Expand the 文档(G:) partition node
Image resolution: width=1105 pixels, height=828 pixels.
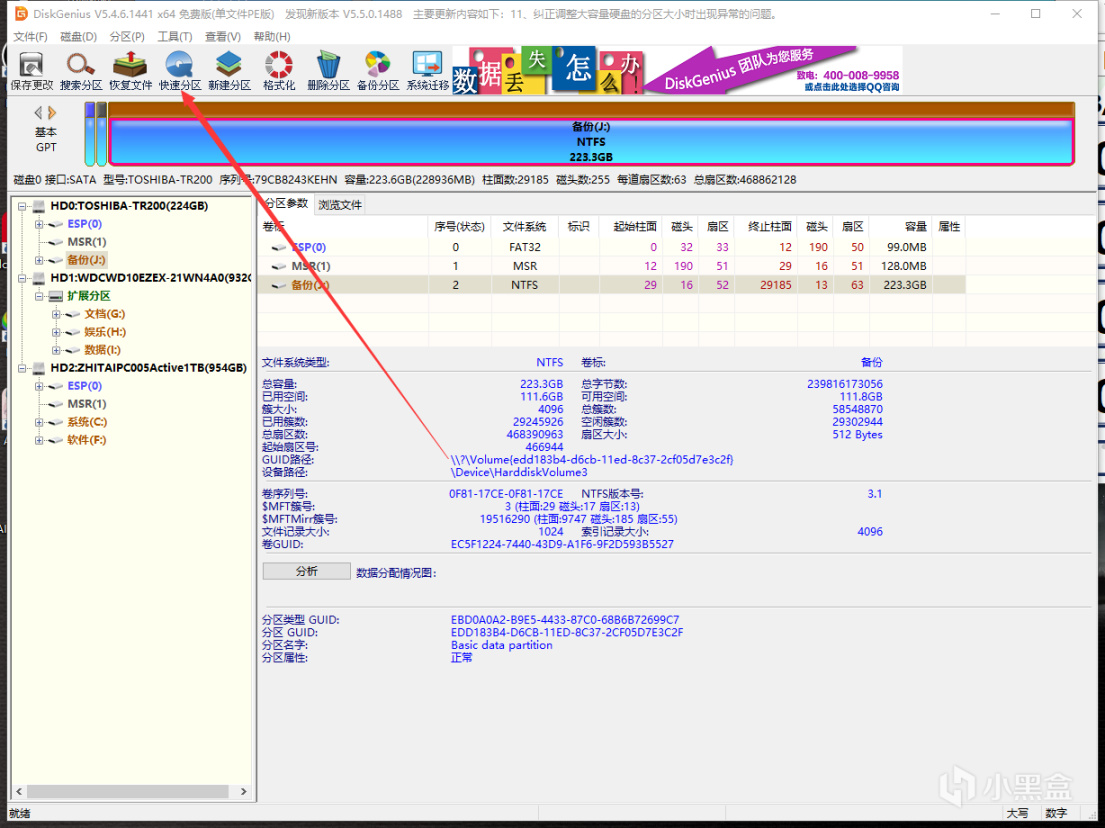(x=56, y=314)
